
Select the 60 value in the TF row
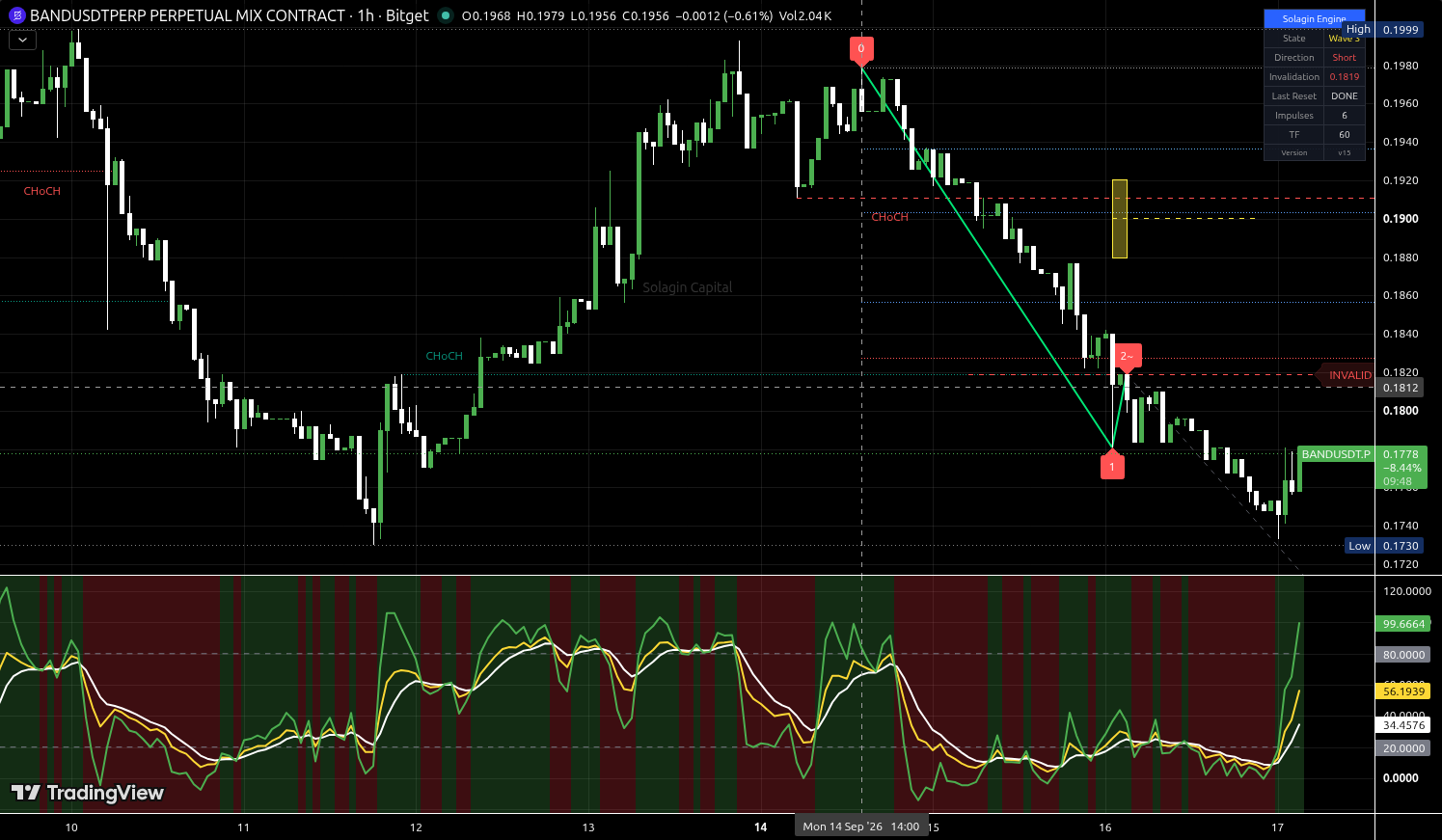coord(1345,135)
